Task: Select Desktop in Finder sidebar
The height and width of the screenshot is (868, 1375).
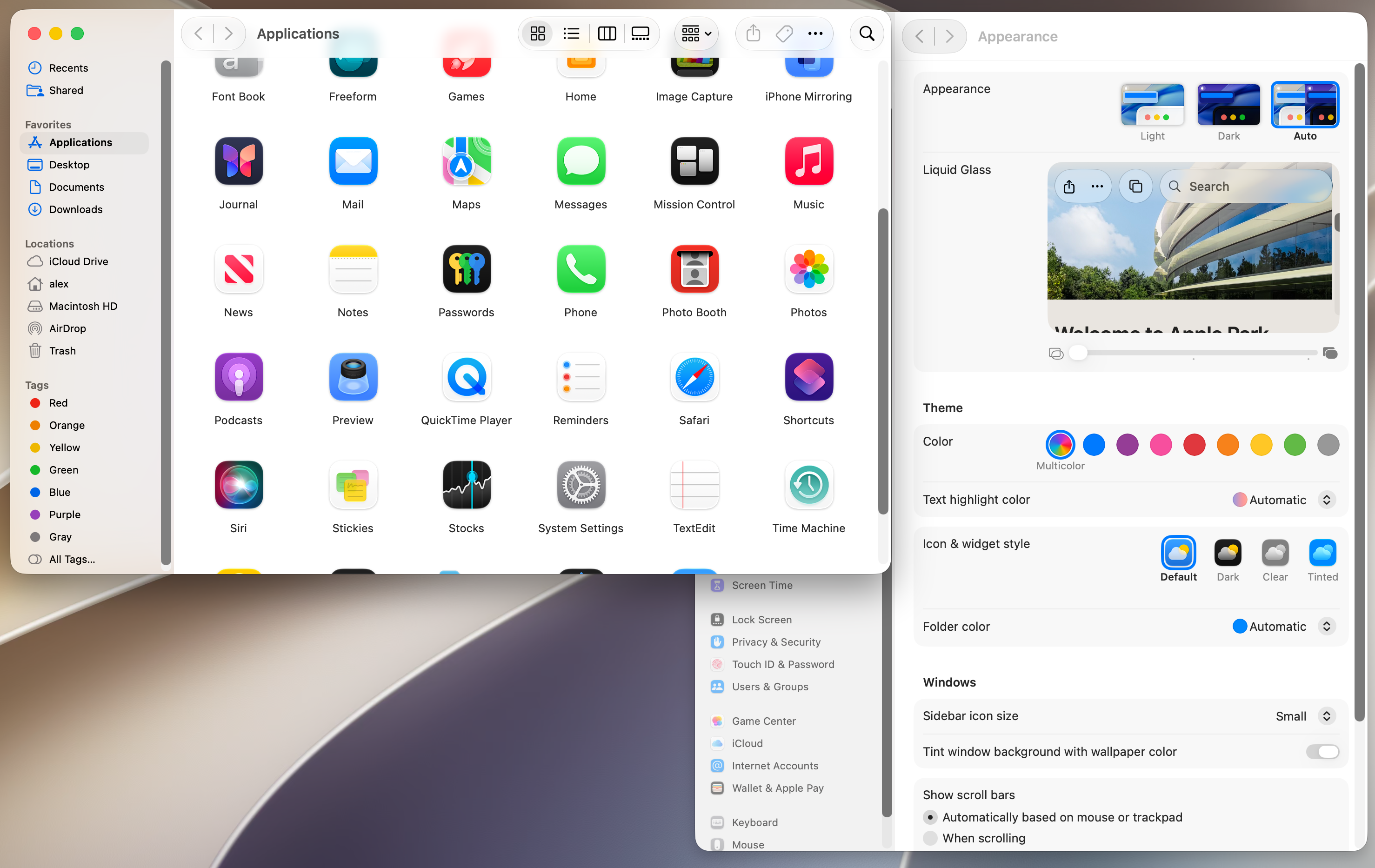Action: 84,165
